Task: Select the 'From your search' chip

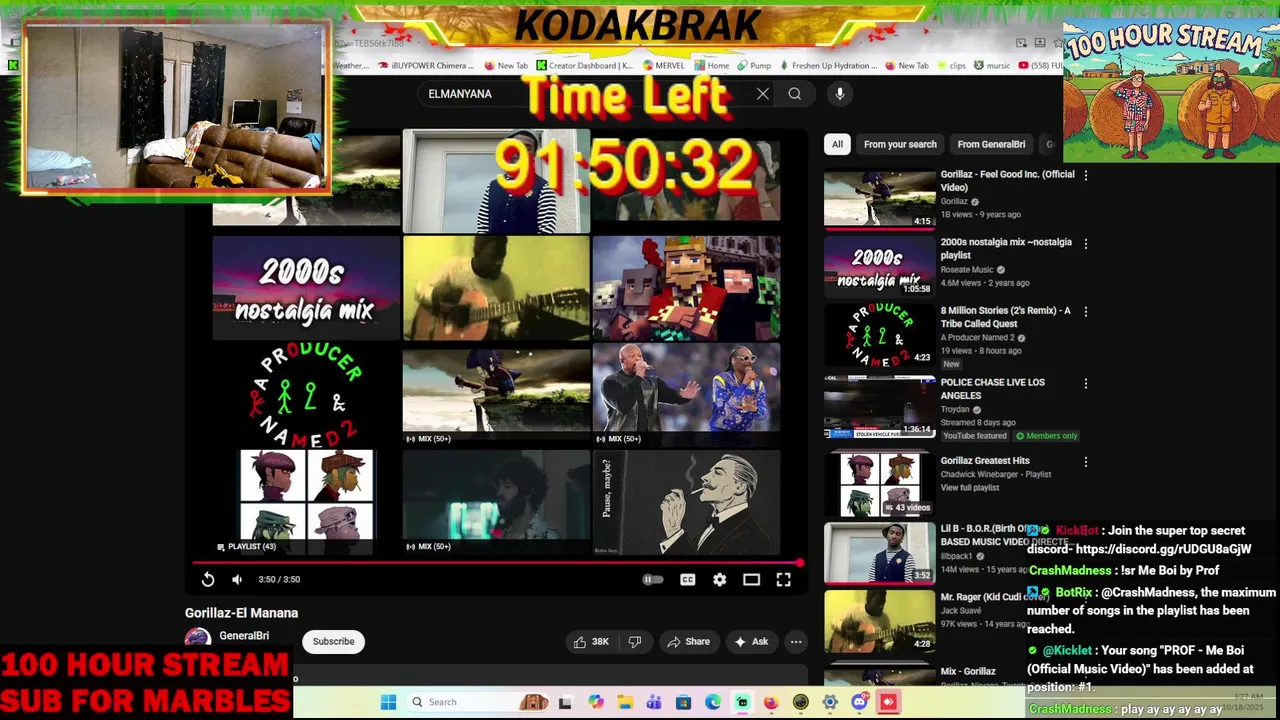Action: pos(900,144)
